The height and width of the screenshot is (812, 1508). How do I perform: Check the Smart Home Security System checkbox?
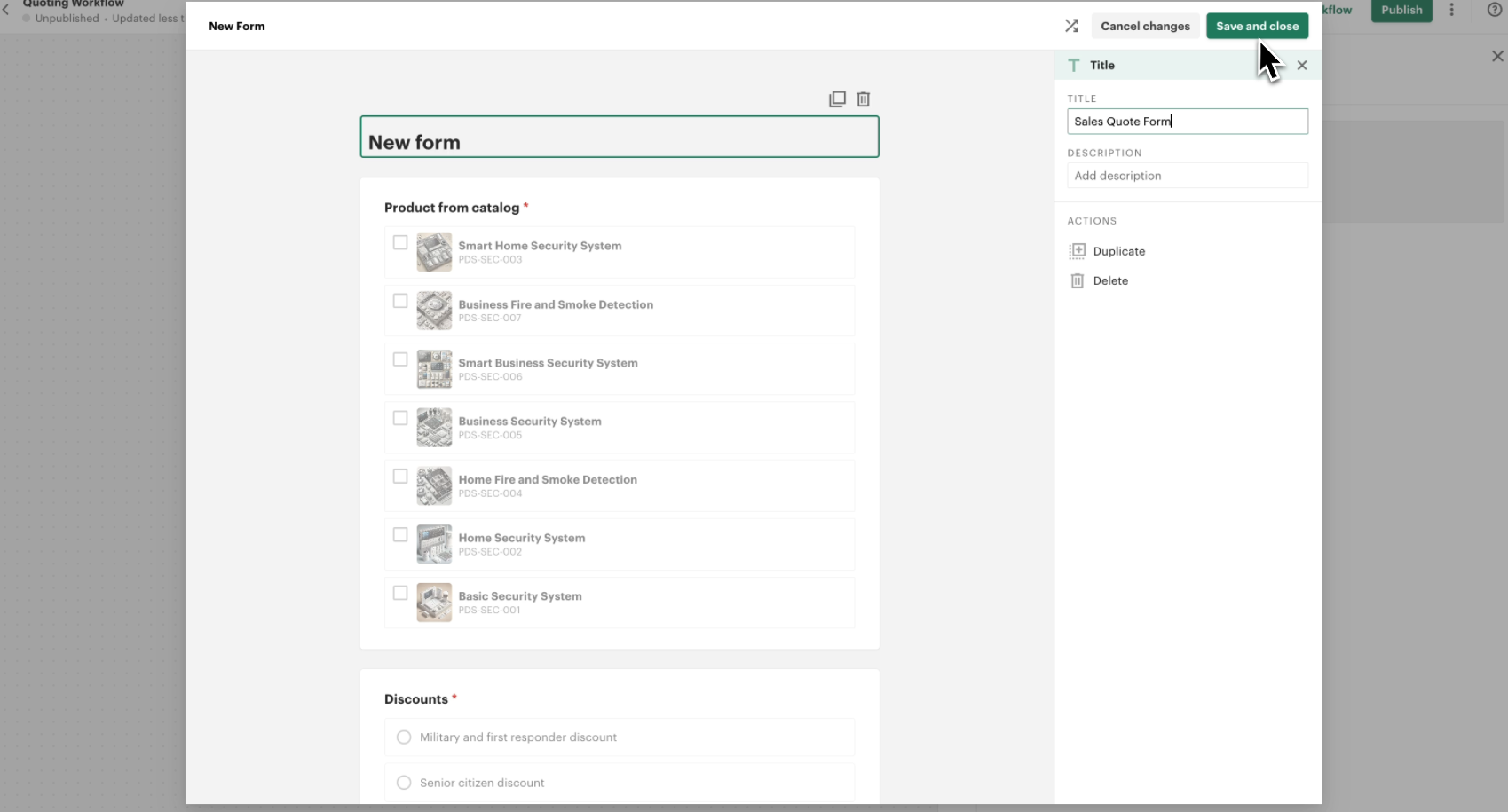(400, 242)
